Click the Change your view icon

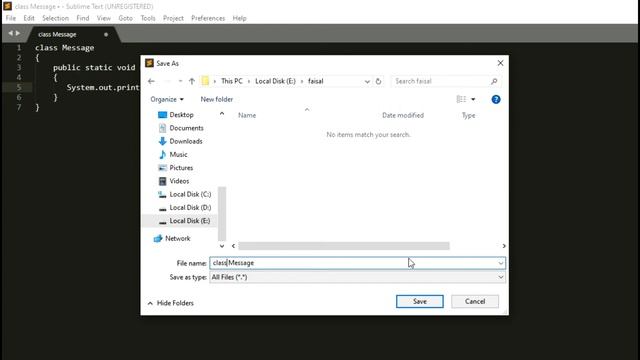(461, 99)
